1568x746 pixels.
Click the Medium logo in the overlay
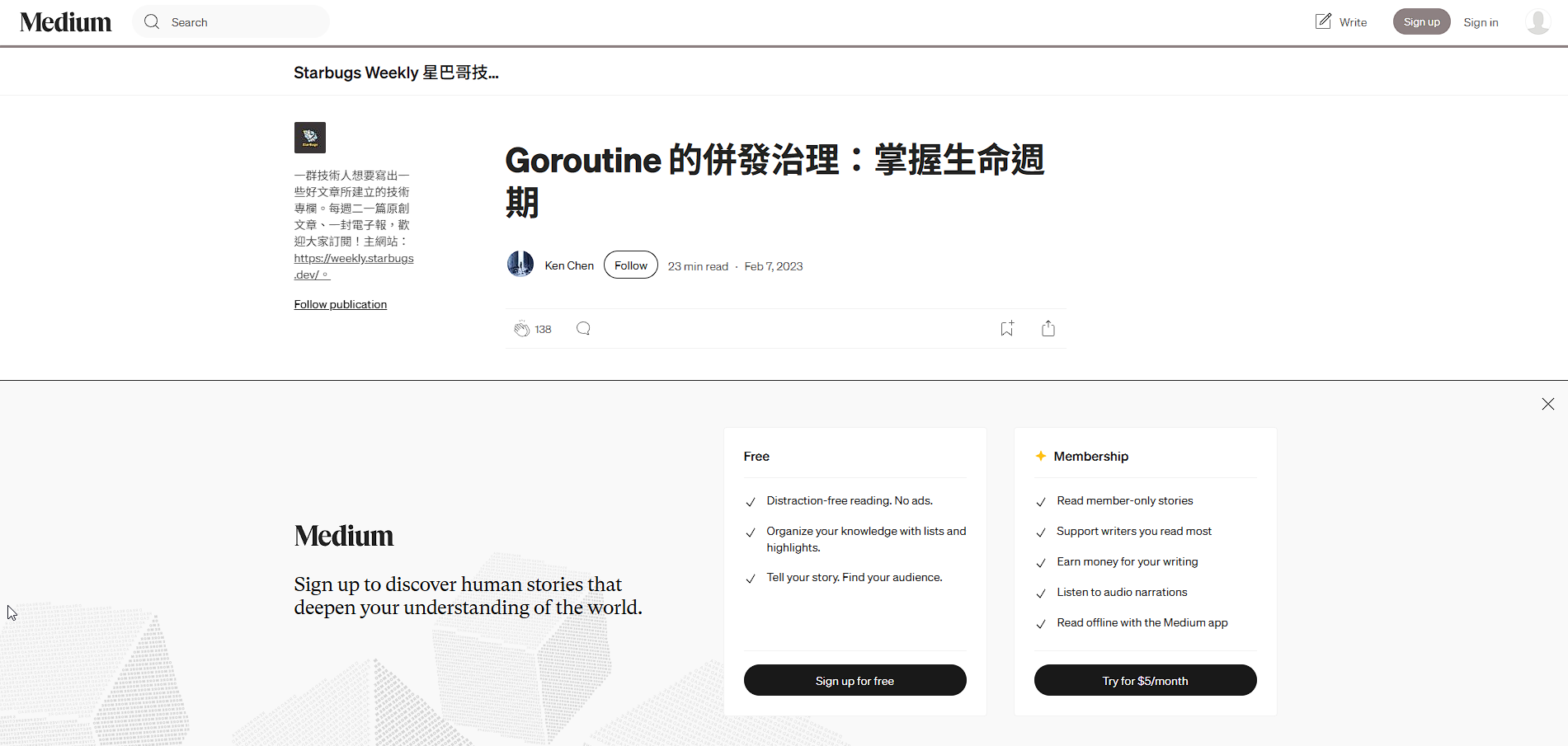pos(344,536)
